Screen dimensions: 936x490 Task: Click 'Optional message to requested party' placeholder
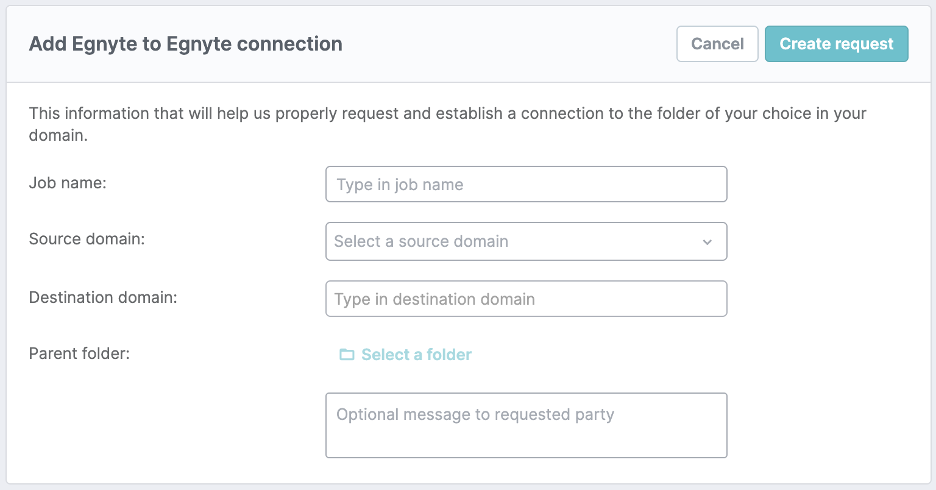coord(475,414)
